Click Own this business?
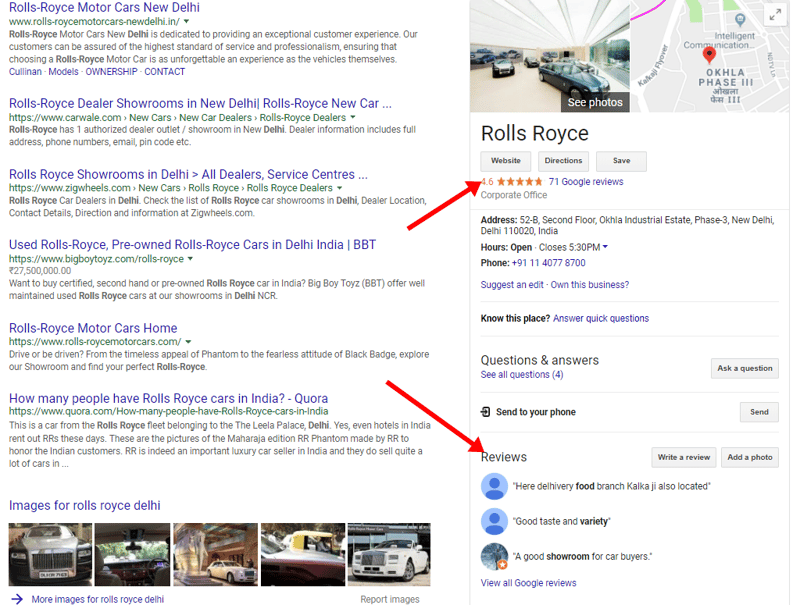The height and width of the screenshot is (605, 800). (x=590, y=285)
